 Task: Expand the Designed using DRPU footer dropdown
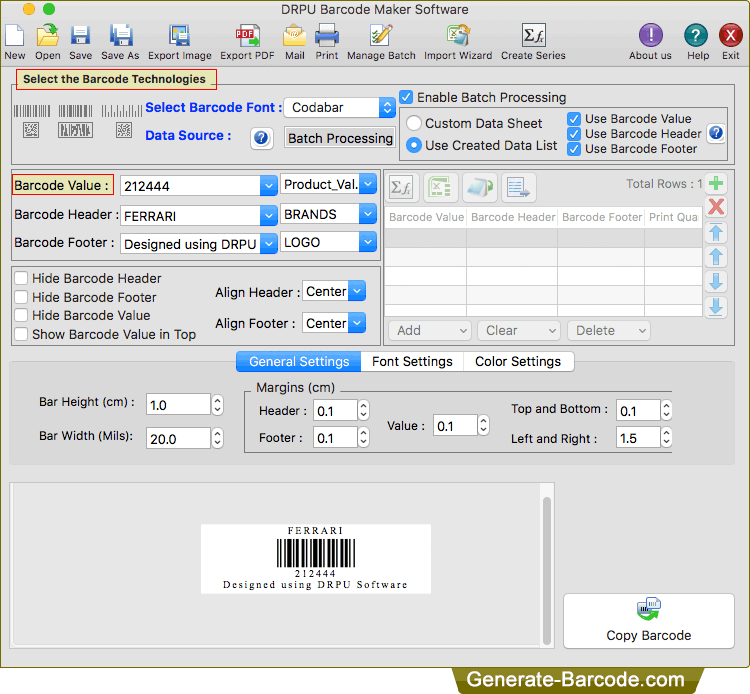pos(269,244)
